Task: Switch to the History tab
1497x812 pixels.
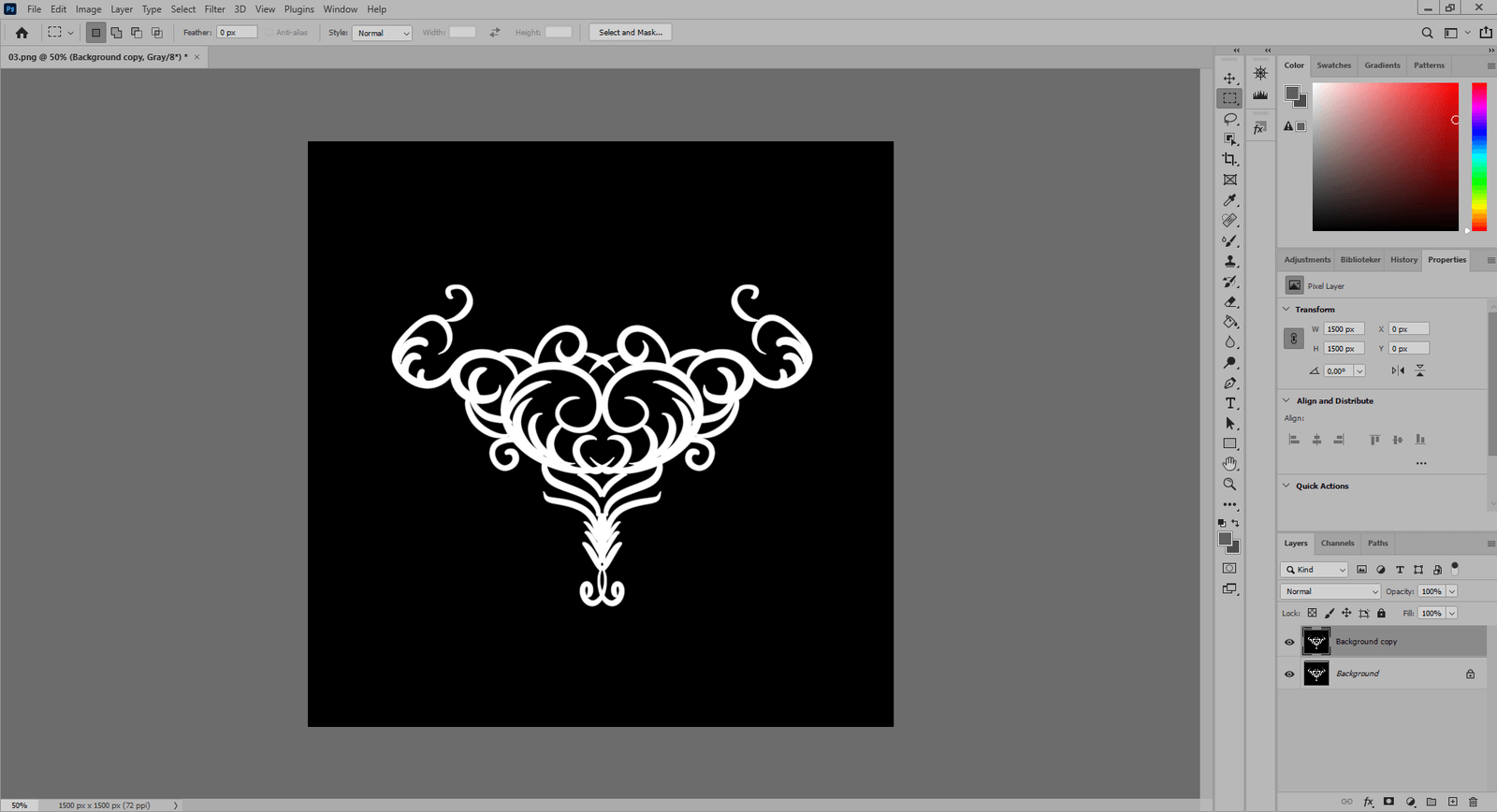Action: [1403, 260]
